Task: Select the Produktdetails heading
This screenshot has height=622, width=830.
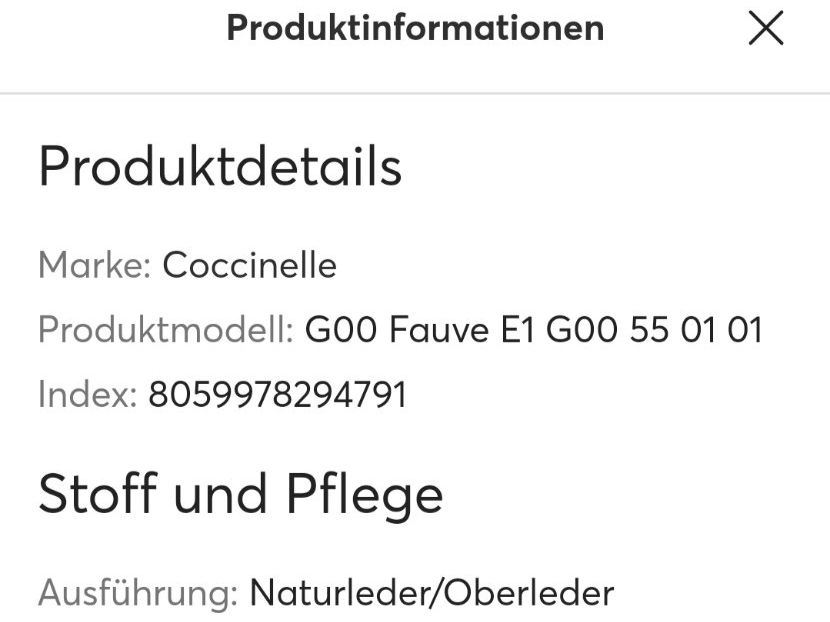Action: tap(220, 166)
